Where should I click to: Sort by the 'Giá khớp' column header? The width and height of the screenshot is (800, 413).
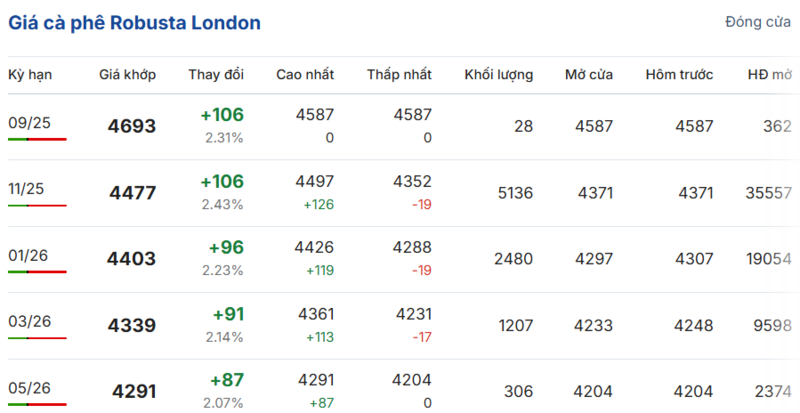click(127, 75)
